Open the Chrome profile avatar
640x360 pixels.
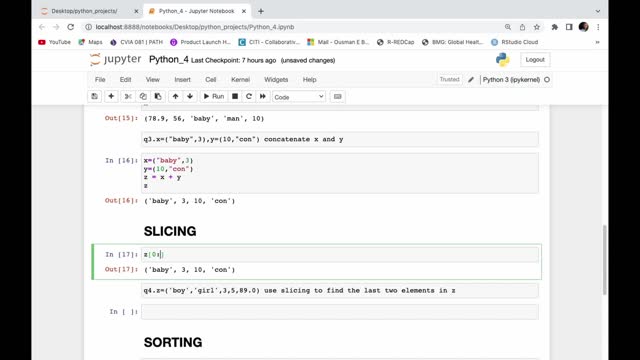coord(584,27)
